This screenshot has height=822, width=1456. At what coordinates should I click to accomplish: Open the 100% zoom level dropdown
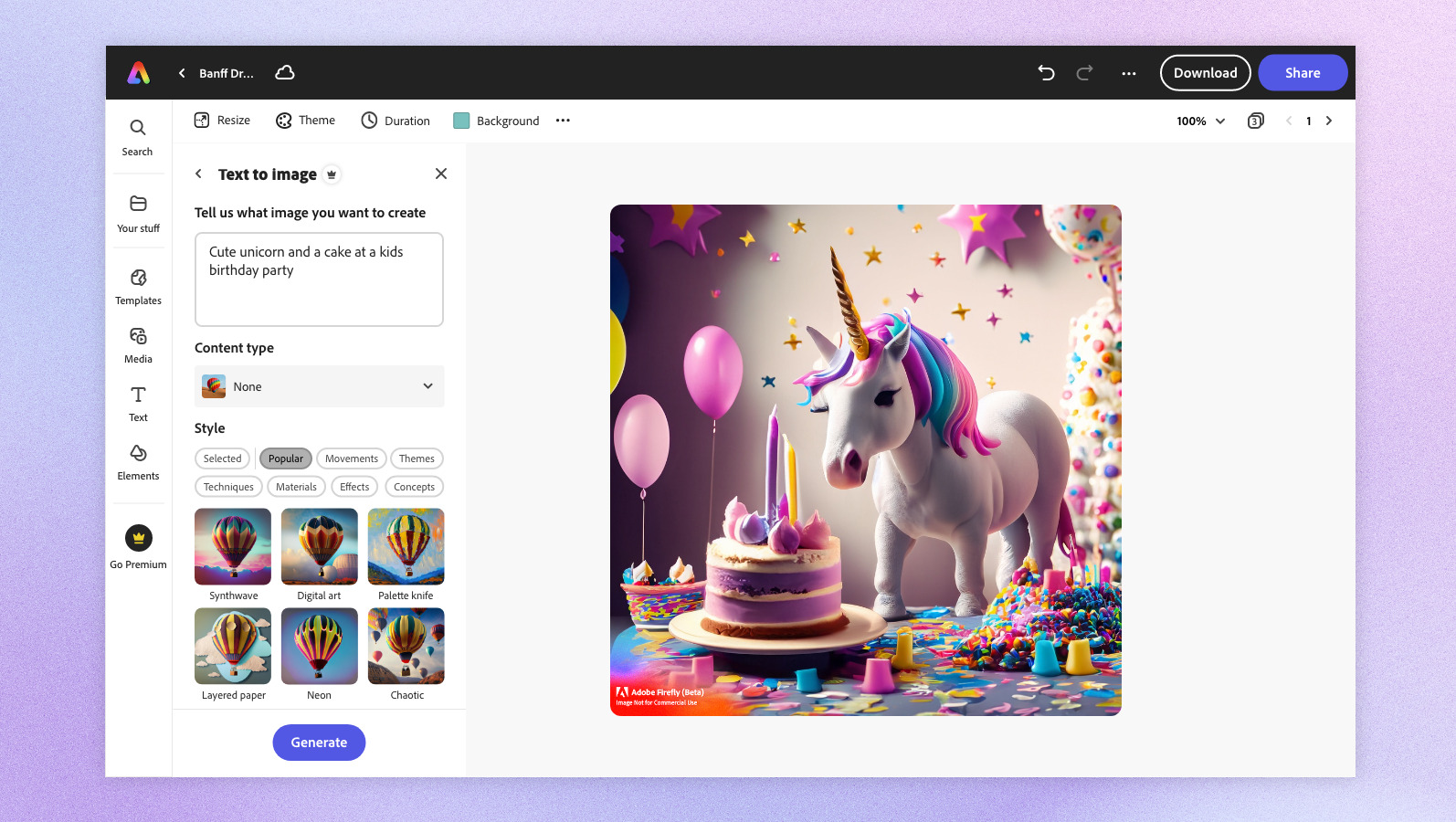click(1200, 121)
